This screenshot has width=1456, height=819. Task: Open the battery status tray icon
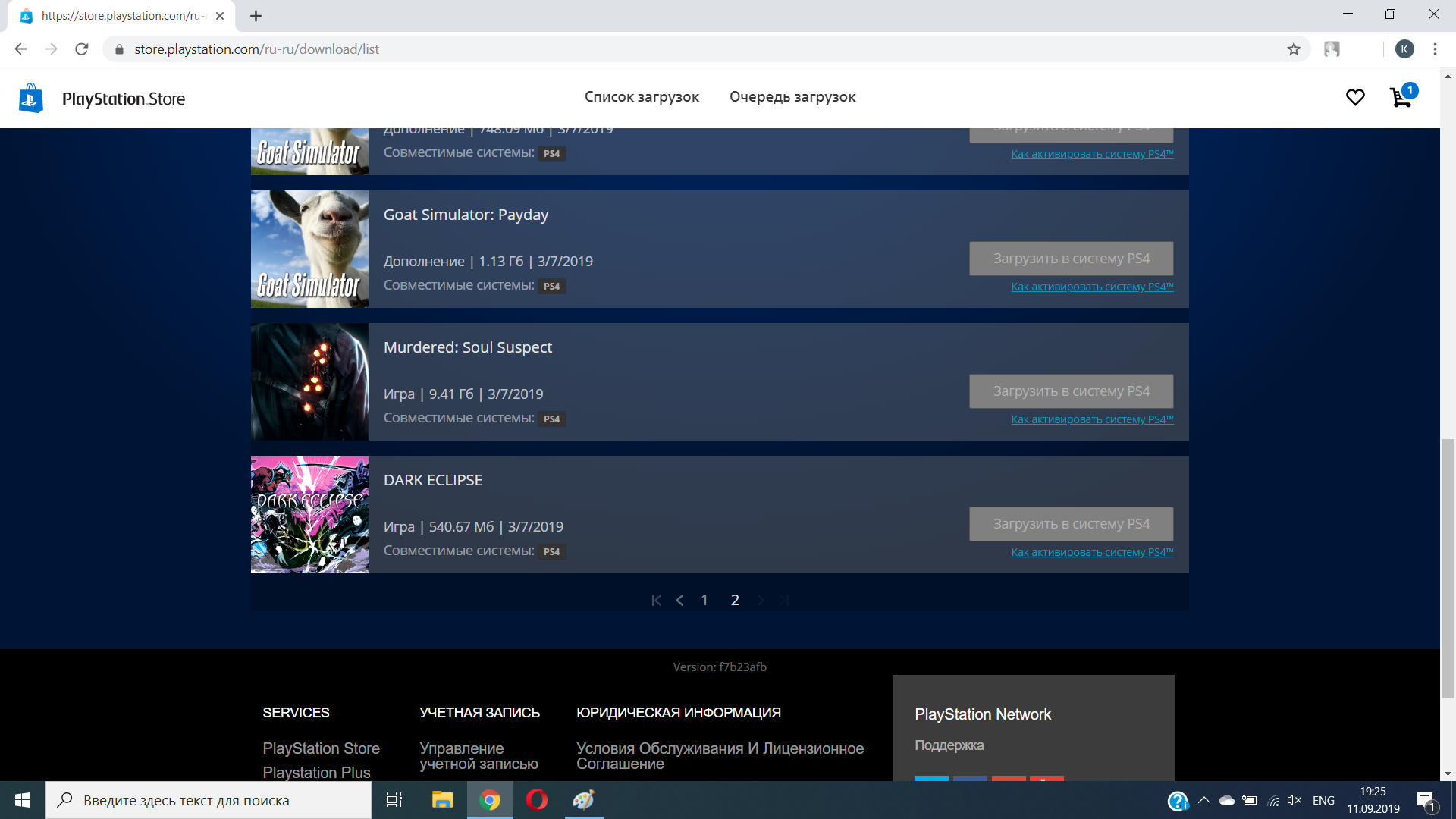pos(1250,800)
